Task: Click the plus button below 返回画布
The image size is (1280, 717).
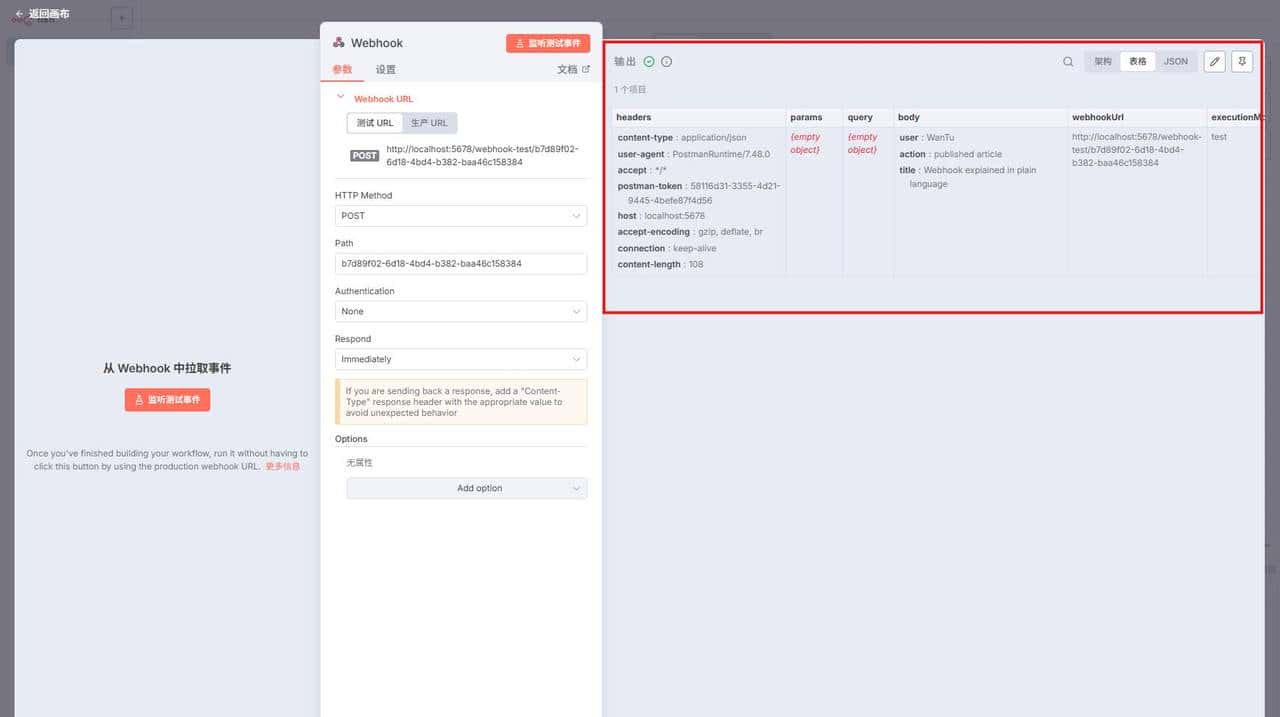Action: [x=121, y=17]
